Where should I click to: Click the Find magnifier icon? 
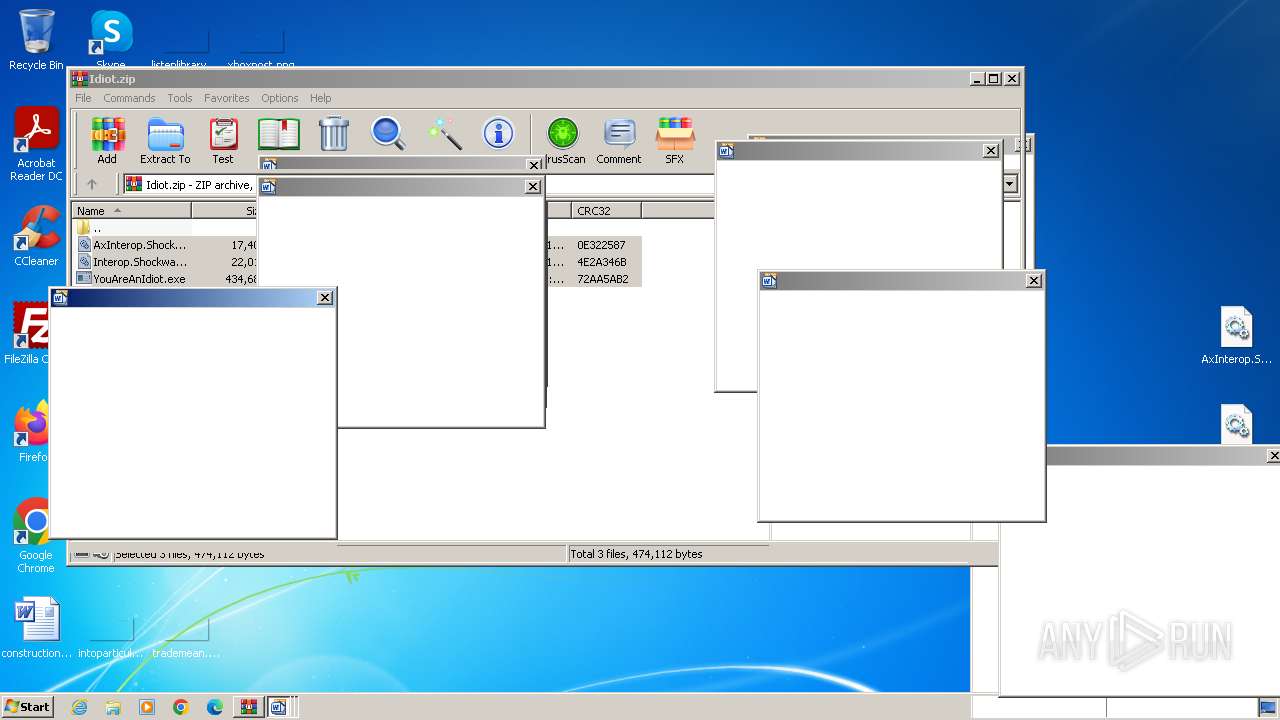click(x=388, y=134)
